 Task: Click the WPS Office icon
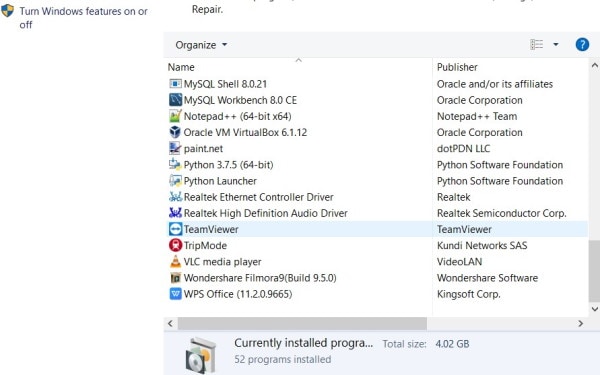[175, 294]
